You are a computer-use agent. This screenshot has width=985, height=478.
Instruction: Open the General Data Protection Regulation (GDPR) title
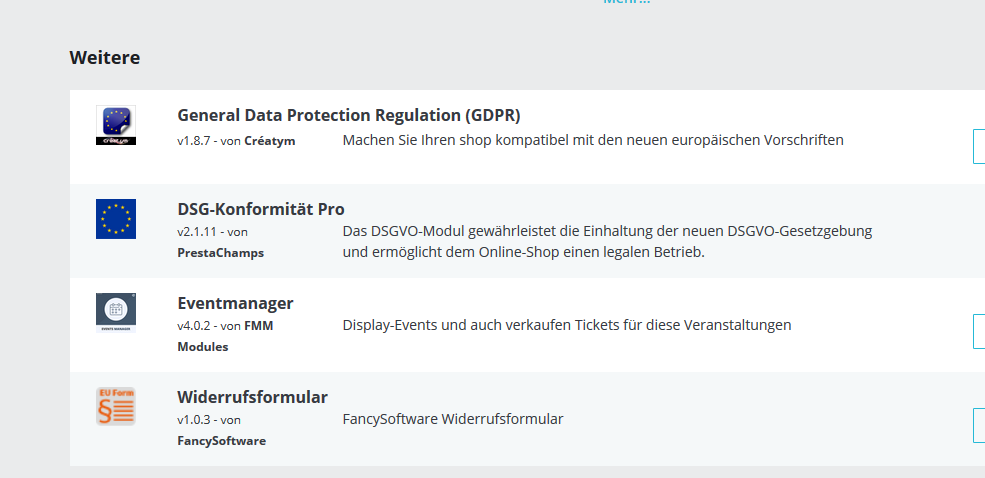click(x=349, y=114)
